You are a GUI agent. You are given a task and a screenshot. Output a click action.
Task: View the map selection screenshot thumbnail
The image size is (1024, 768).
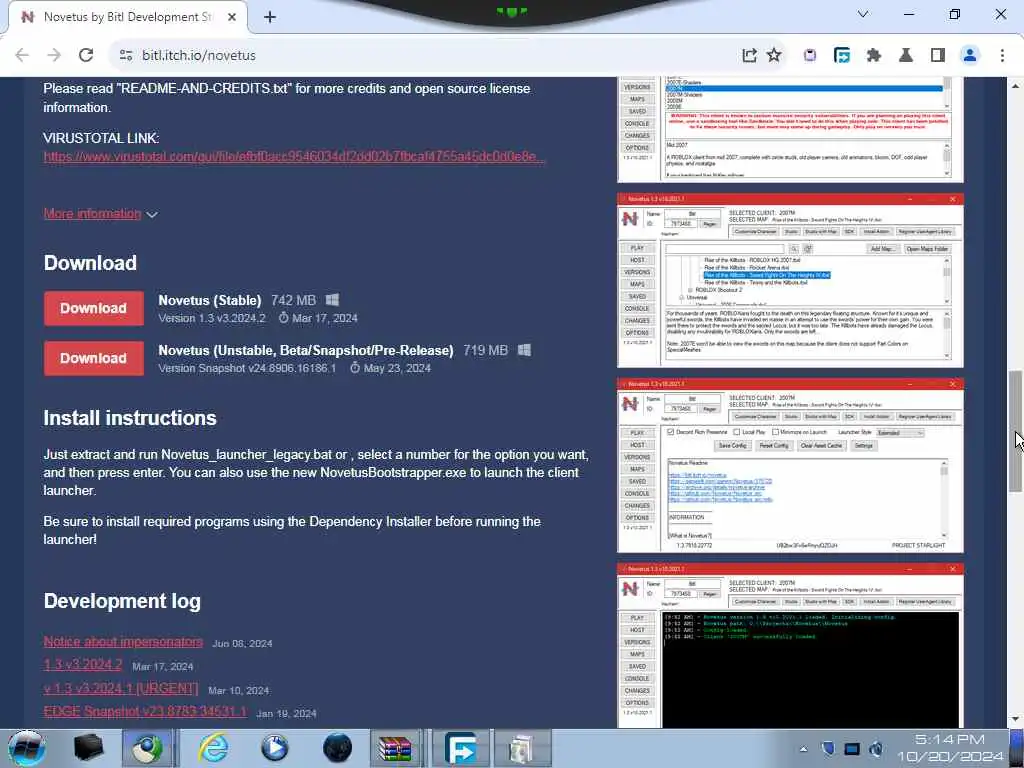click(790, 280)
